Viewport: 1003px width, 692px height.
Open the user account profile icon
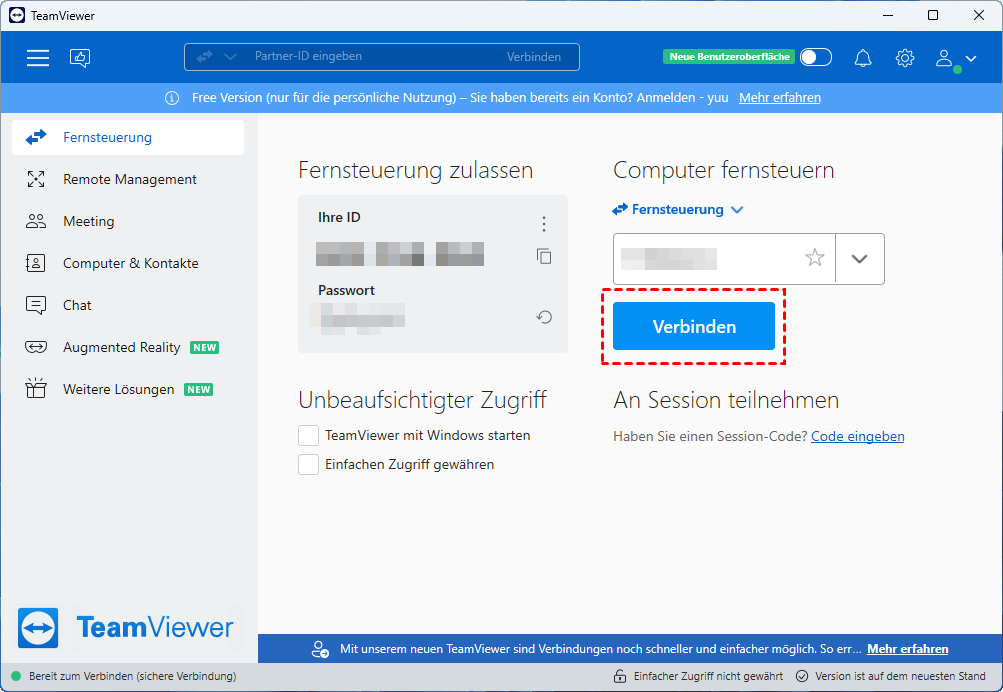pyautogui.click(x=944, y=58)
